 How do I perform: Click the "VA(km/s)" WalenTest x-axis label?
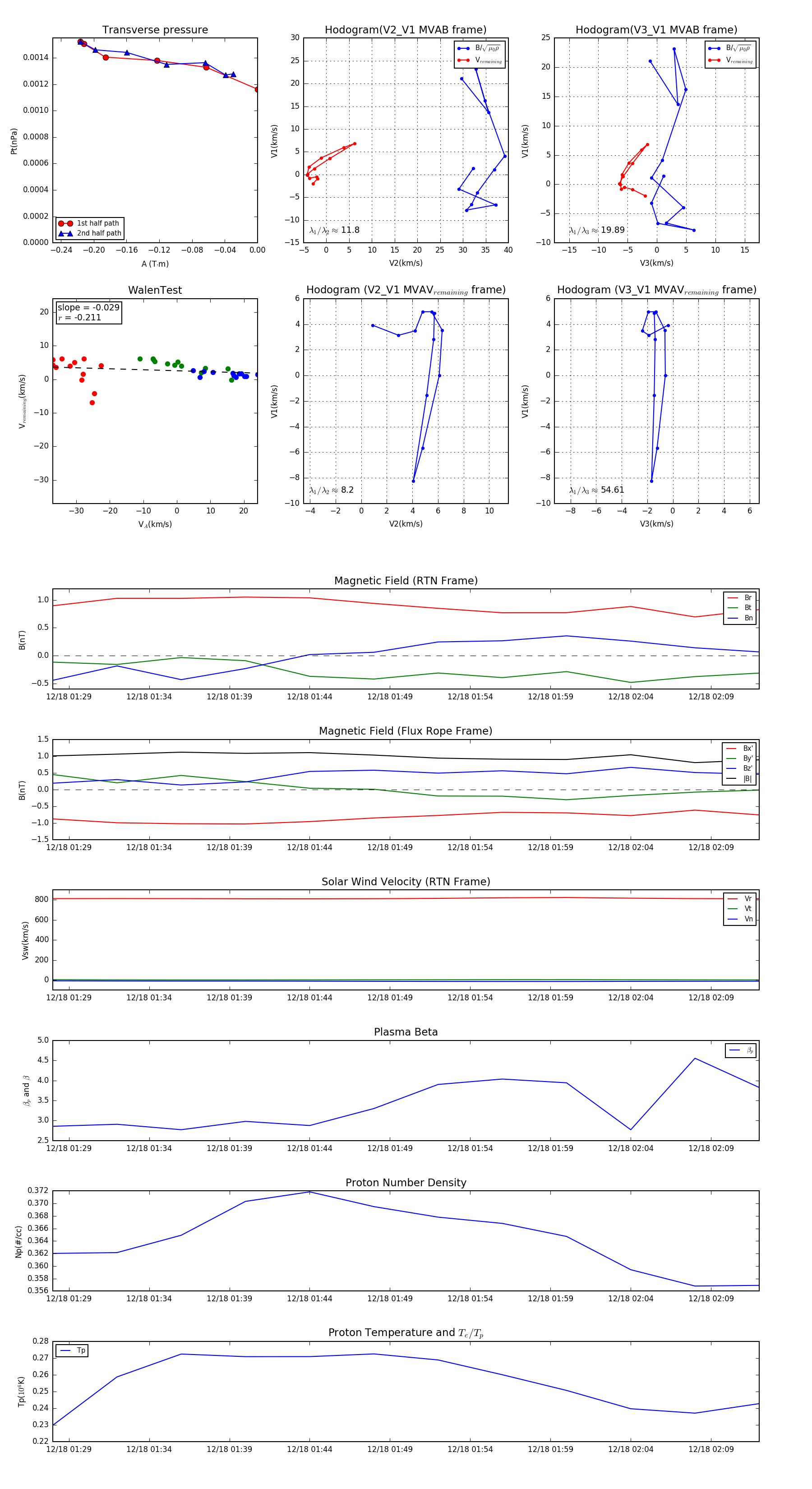(x=155, y=524)
